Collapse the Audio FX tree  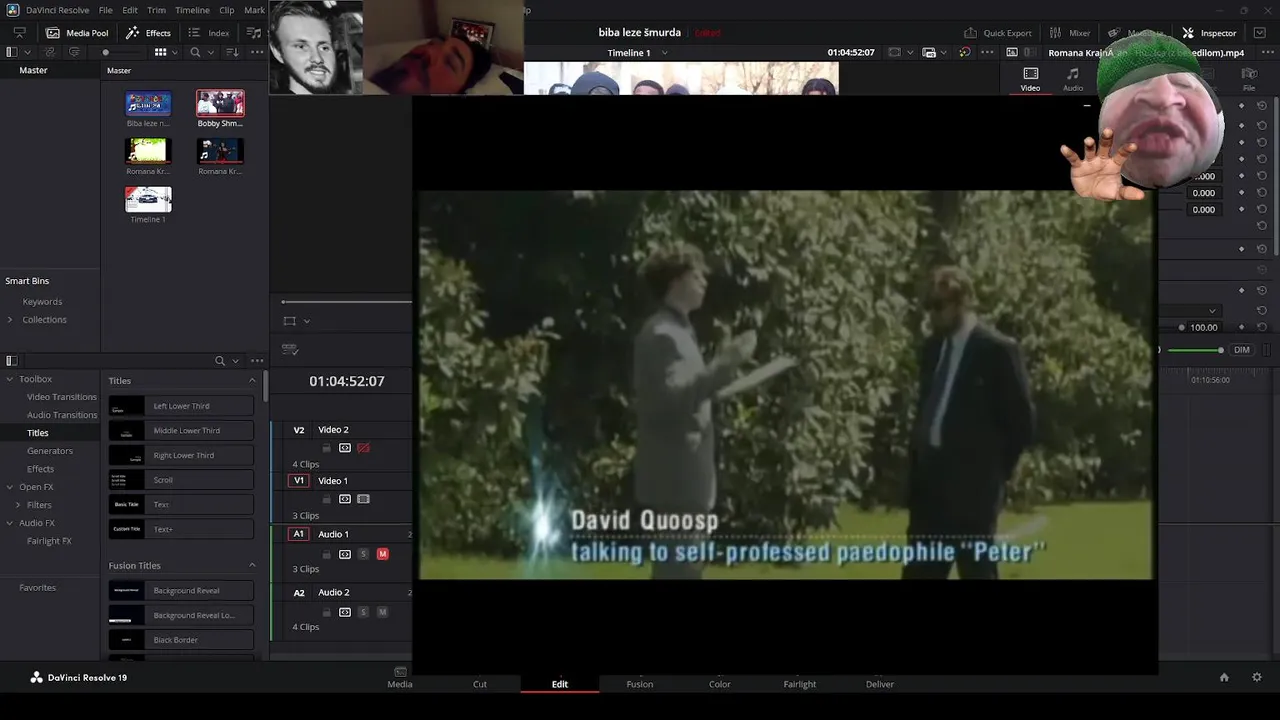click(x=10, y=523)
